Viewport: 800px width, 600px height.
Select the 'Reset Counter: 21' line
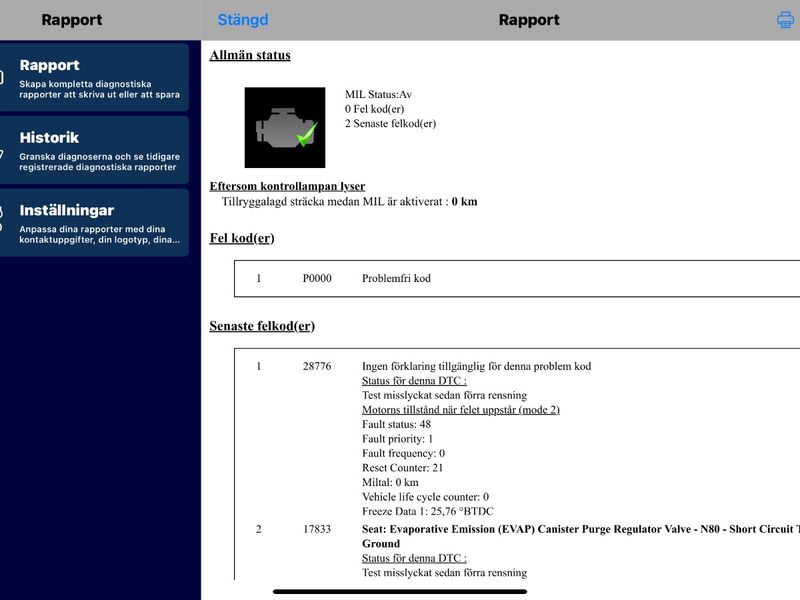[403, 468]
